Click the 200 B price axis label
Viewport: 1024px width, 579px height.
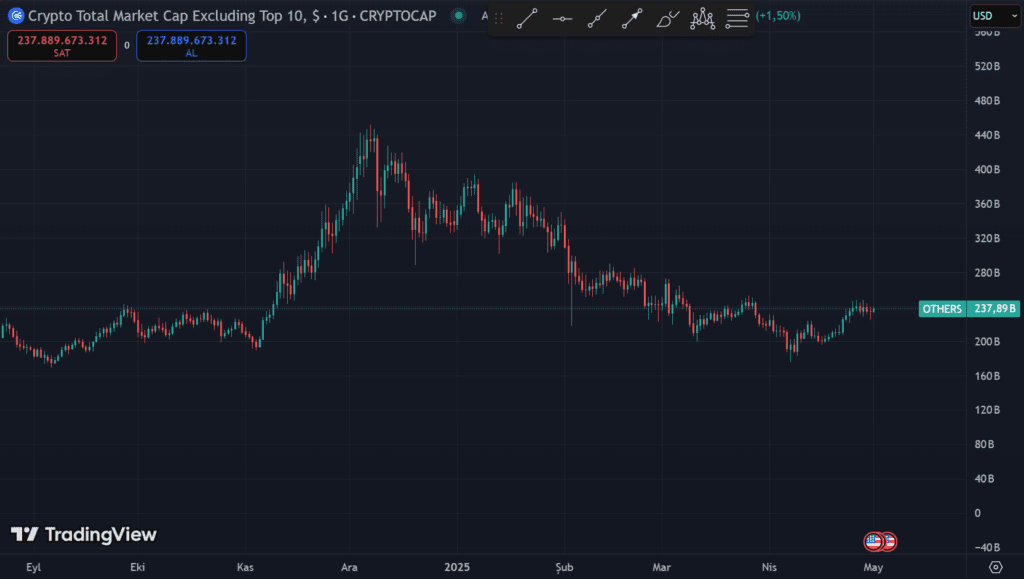tap(987, 341)
